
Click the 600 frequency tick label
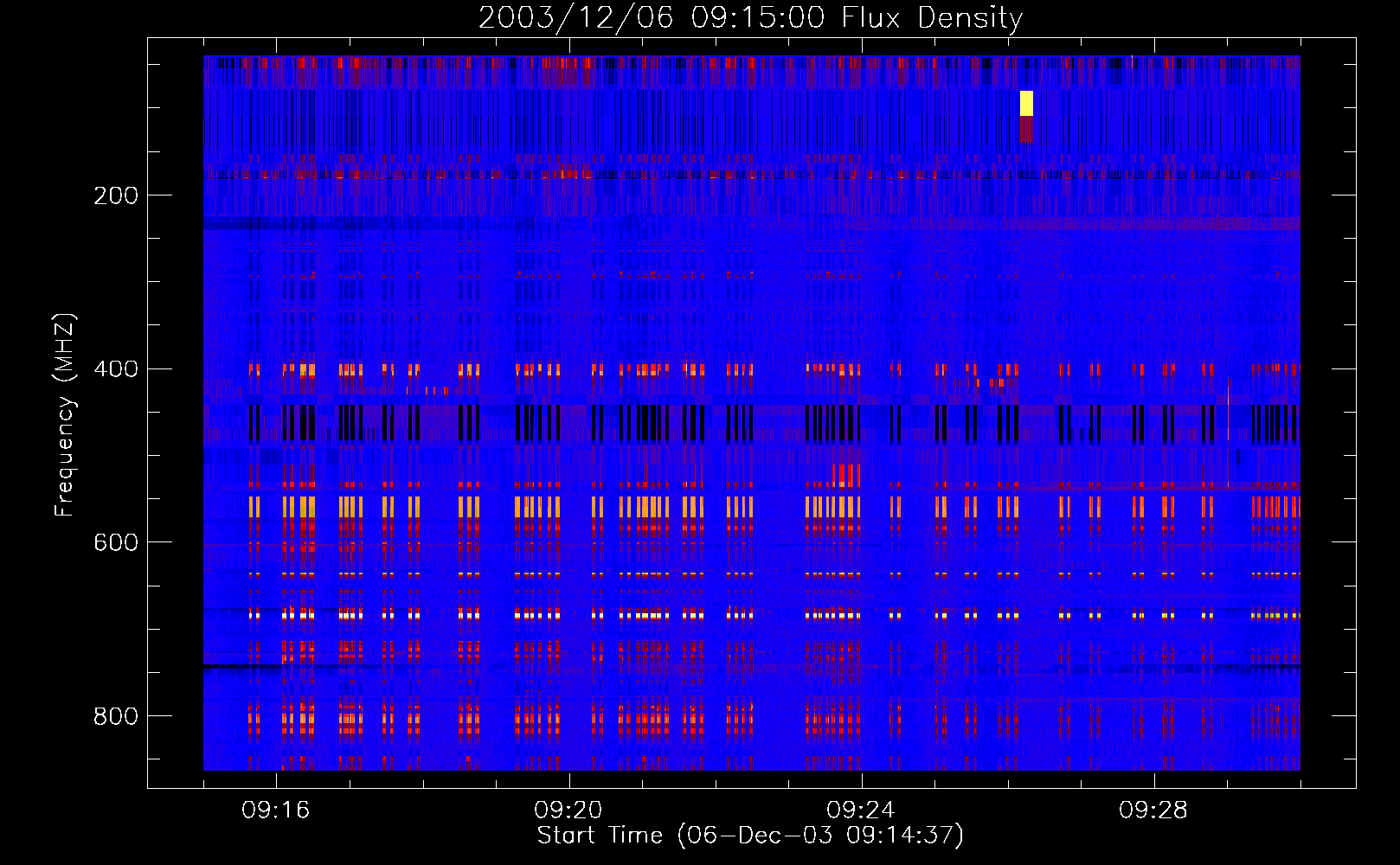click(116, 542)
